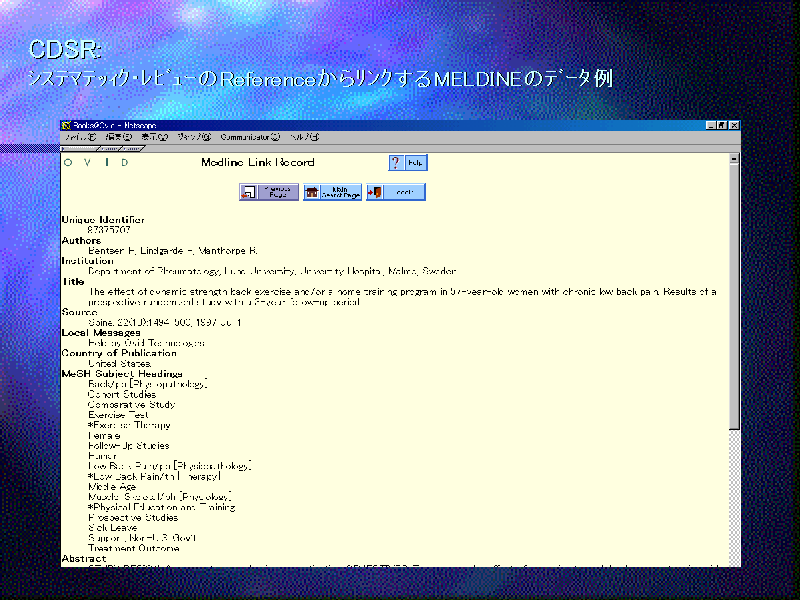The width and height of the screenshot is (800, 600).
Task: Open the ジャンプ (Go) menu
Action: [x=194, y=137]
